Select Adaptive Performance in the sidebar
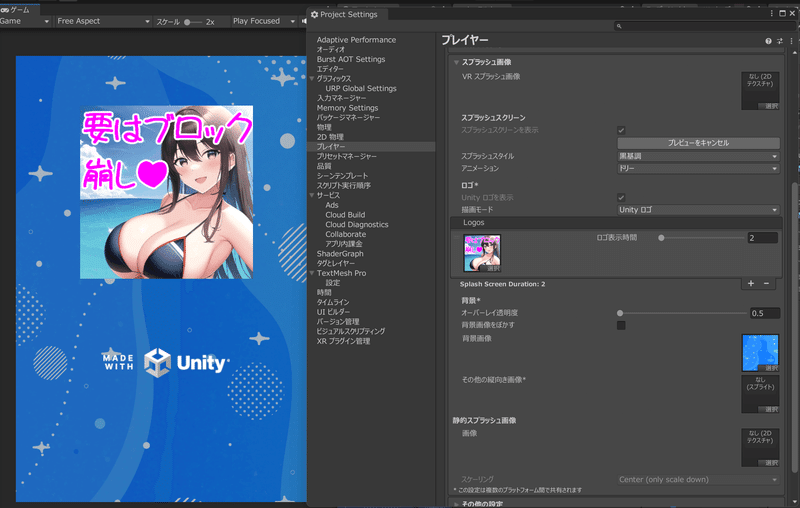 356,40
